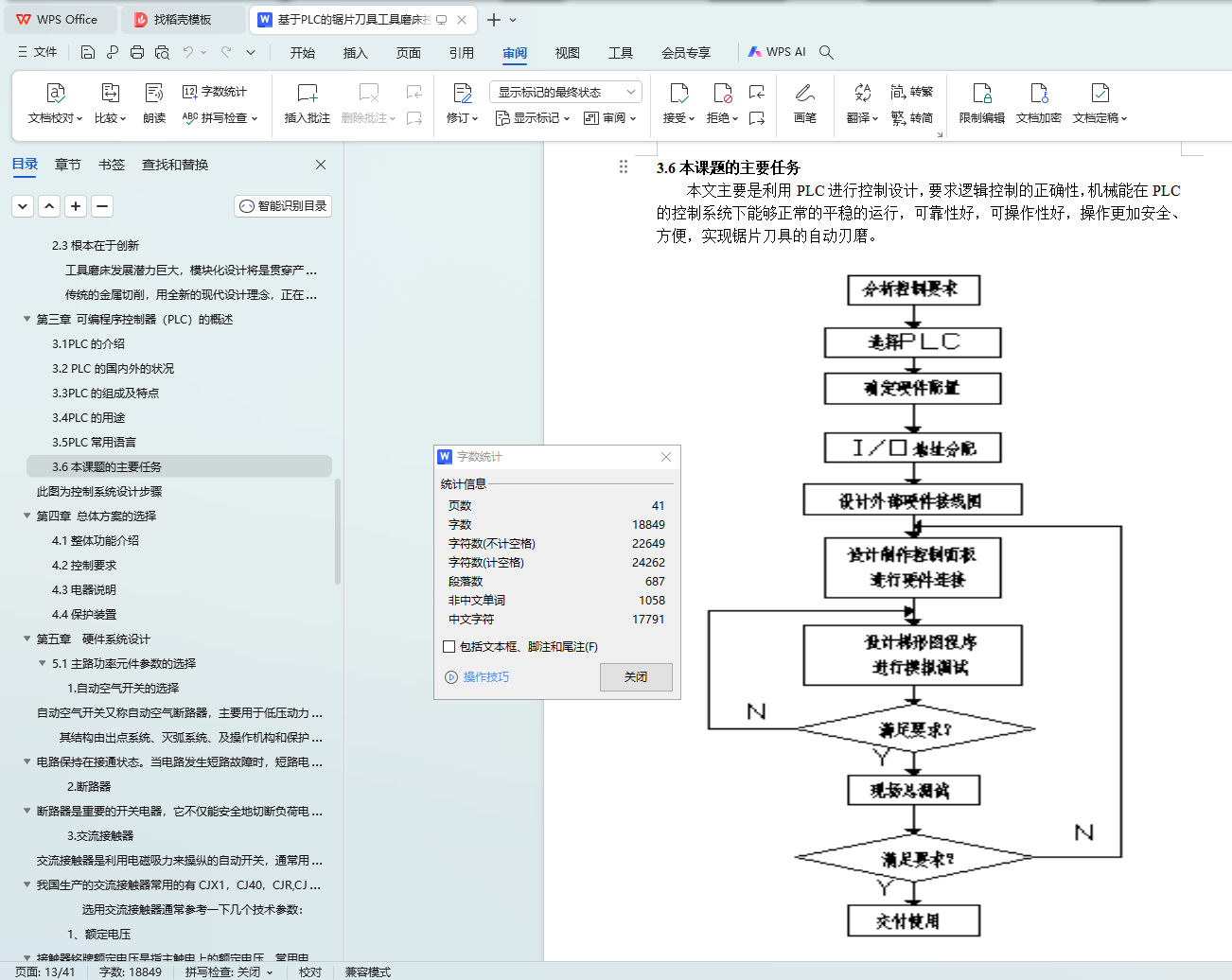
Task: Click the 比较 compare documents icon
Action: (110, 93)
